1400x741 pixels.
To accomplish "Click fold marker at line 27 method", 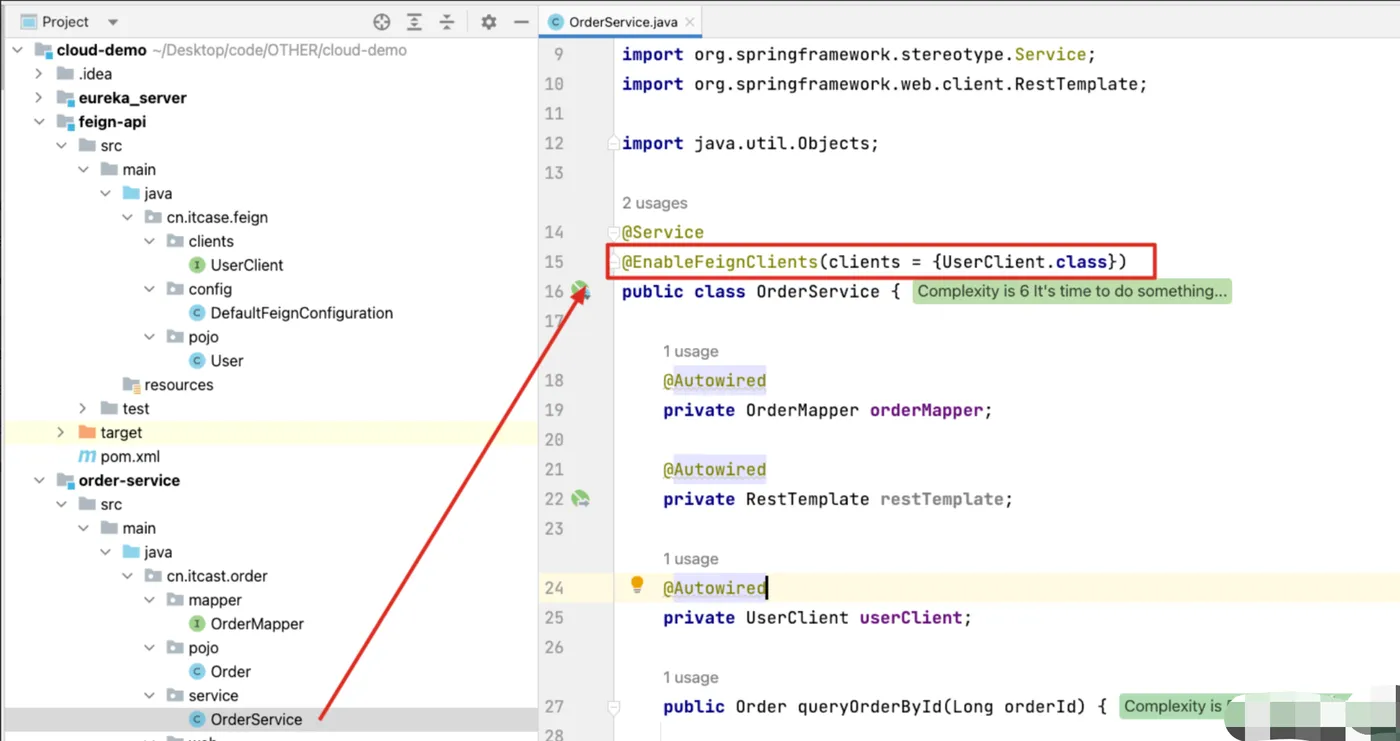I will [613, 707].
